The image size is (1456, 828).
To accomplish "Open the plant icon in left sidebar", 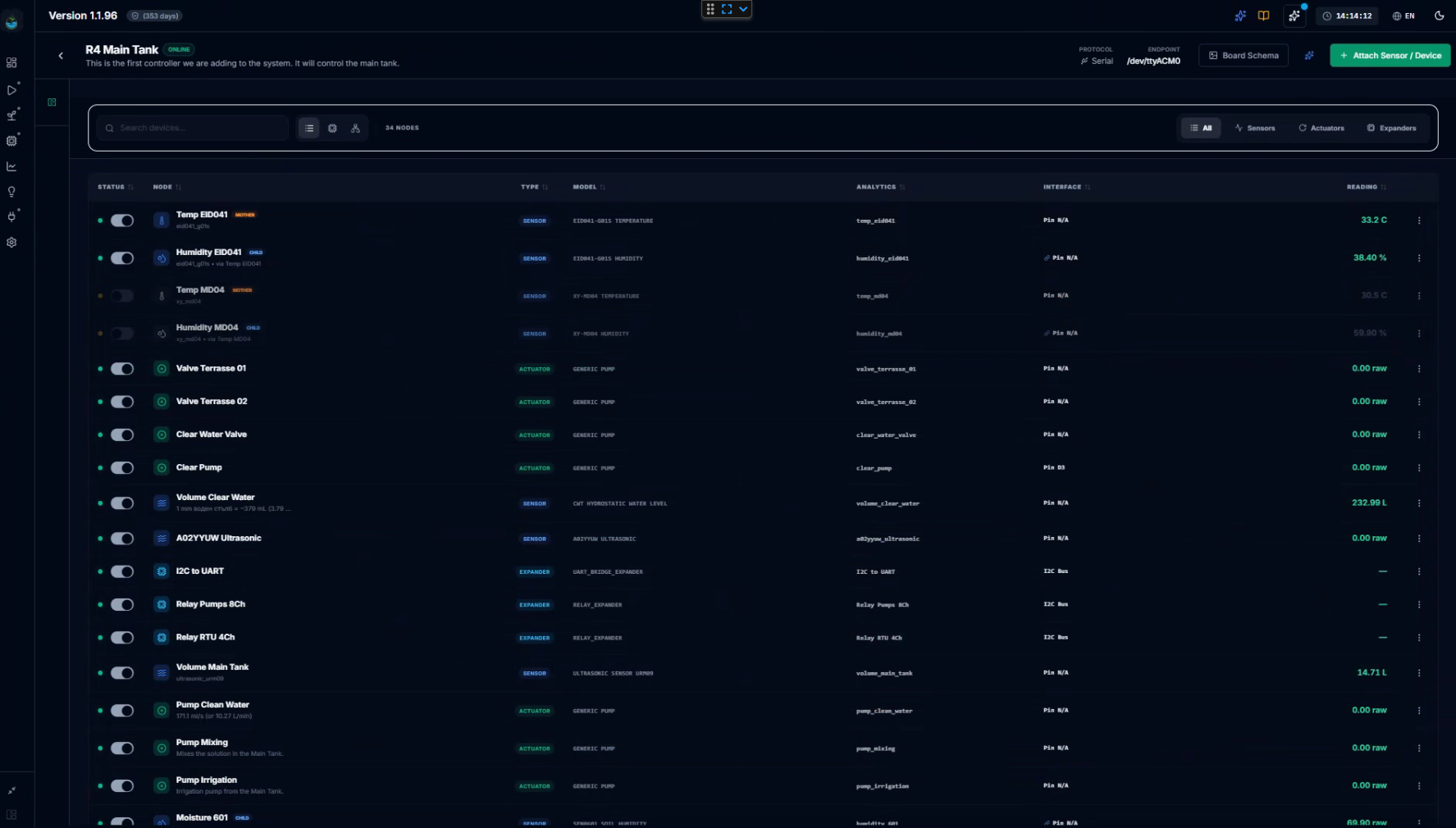I will click(x=11, y=116).
